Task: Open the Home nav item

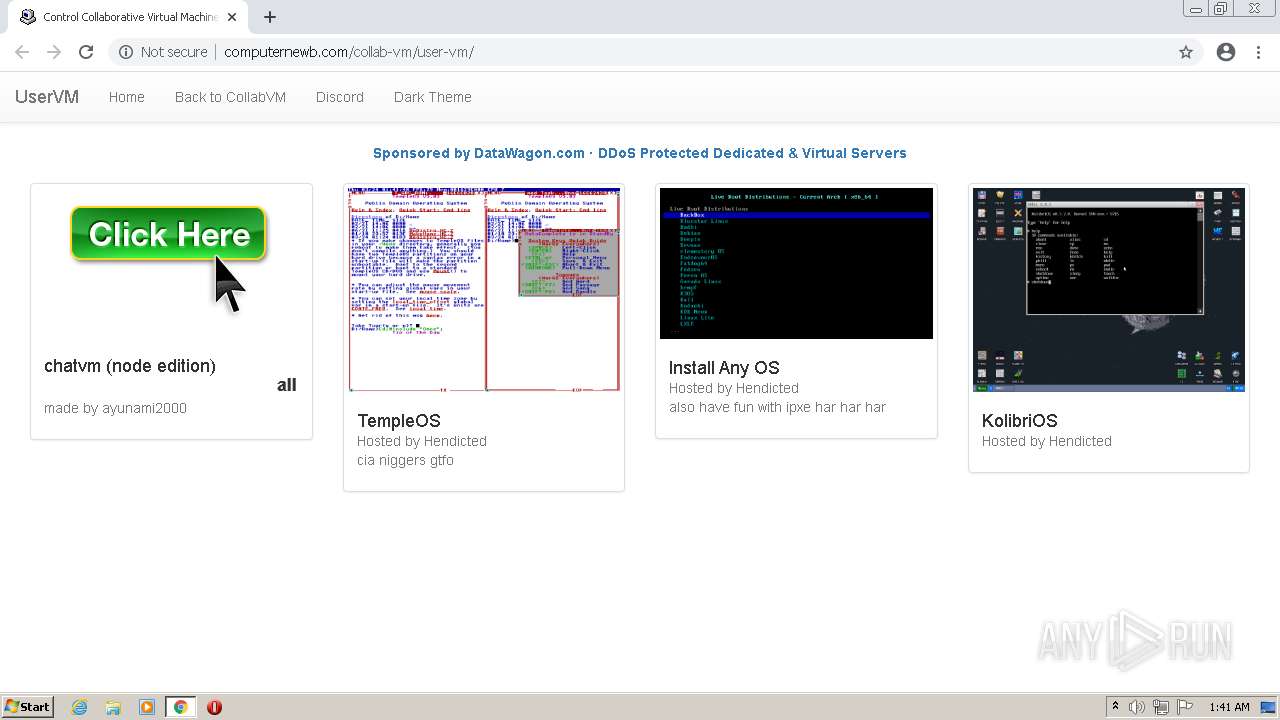Action: [127, 97]
